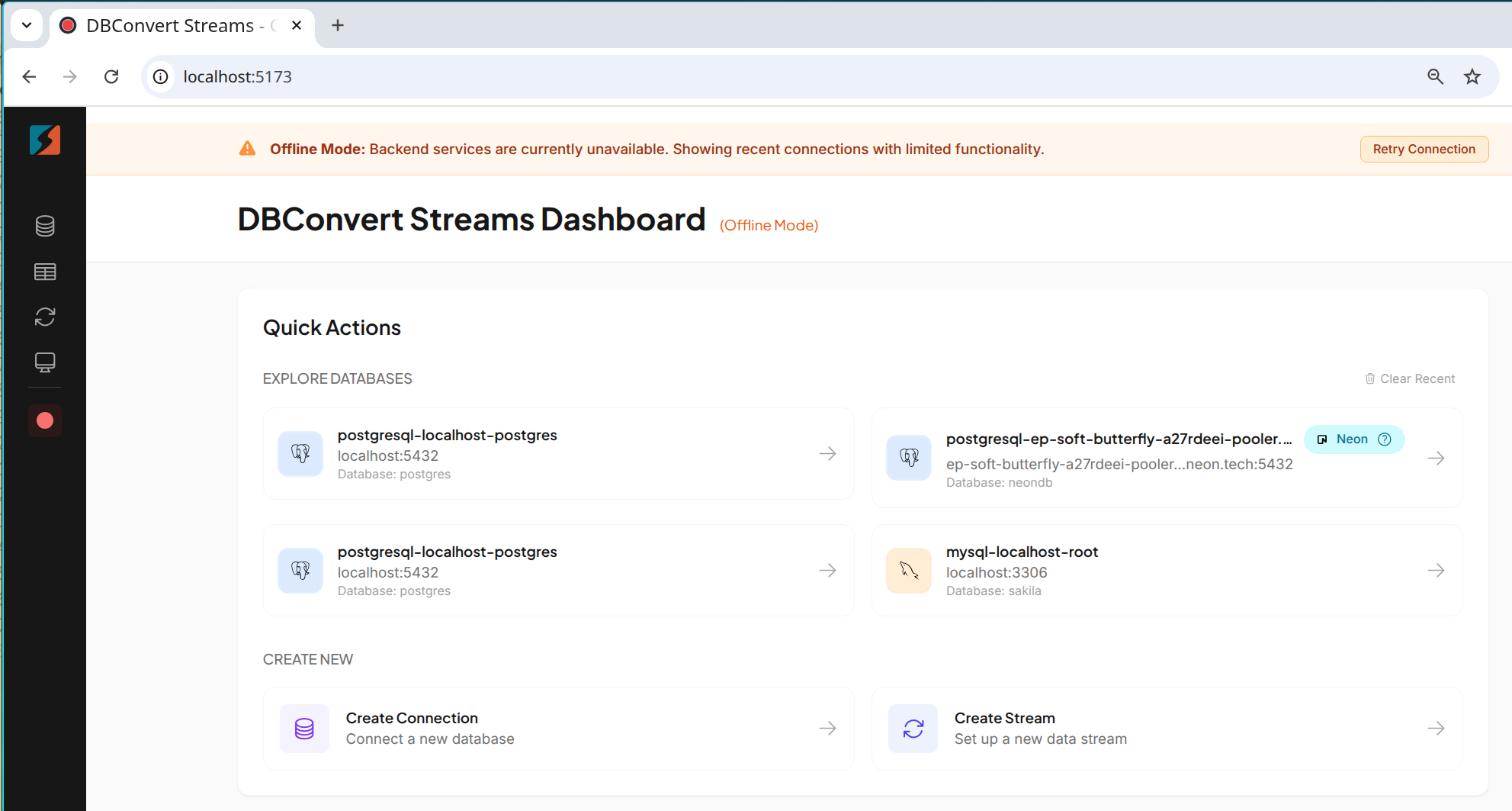Select the table/streams icon in sidebar
This screenshot has width=1512, height=811.
pos(44,272)
